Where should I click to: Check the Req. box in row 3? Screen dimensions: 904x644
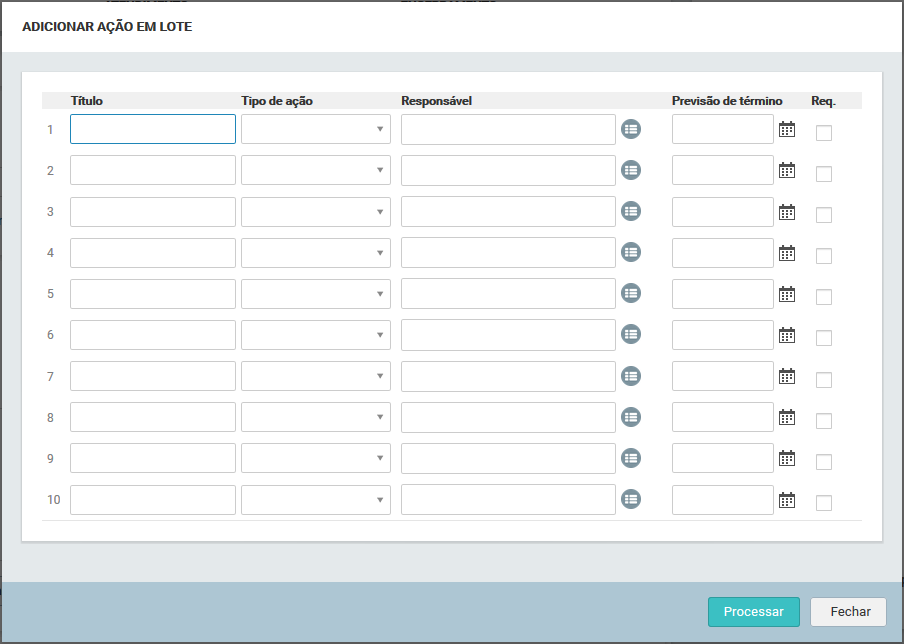coord(824,215)
